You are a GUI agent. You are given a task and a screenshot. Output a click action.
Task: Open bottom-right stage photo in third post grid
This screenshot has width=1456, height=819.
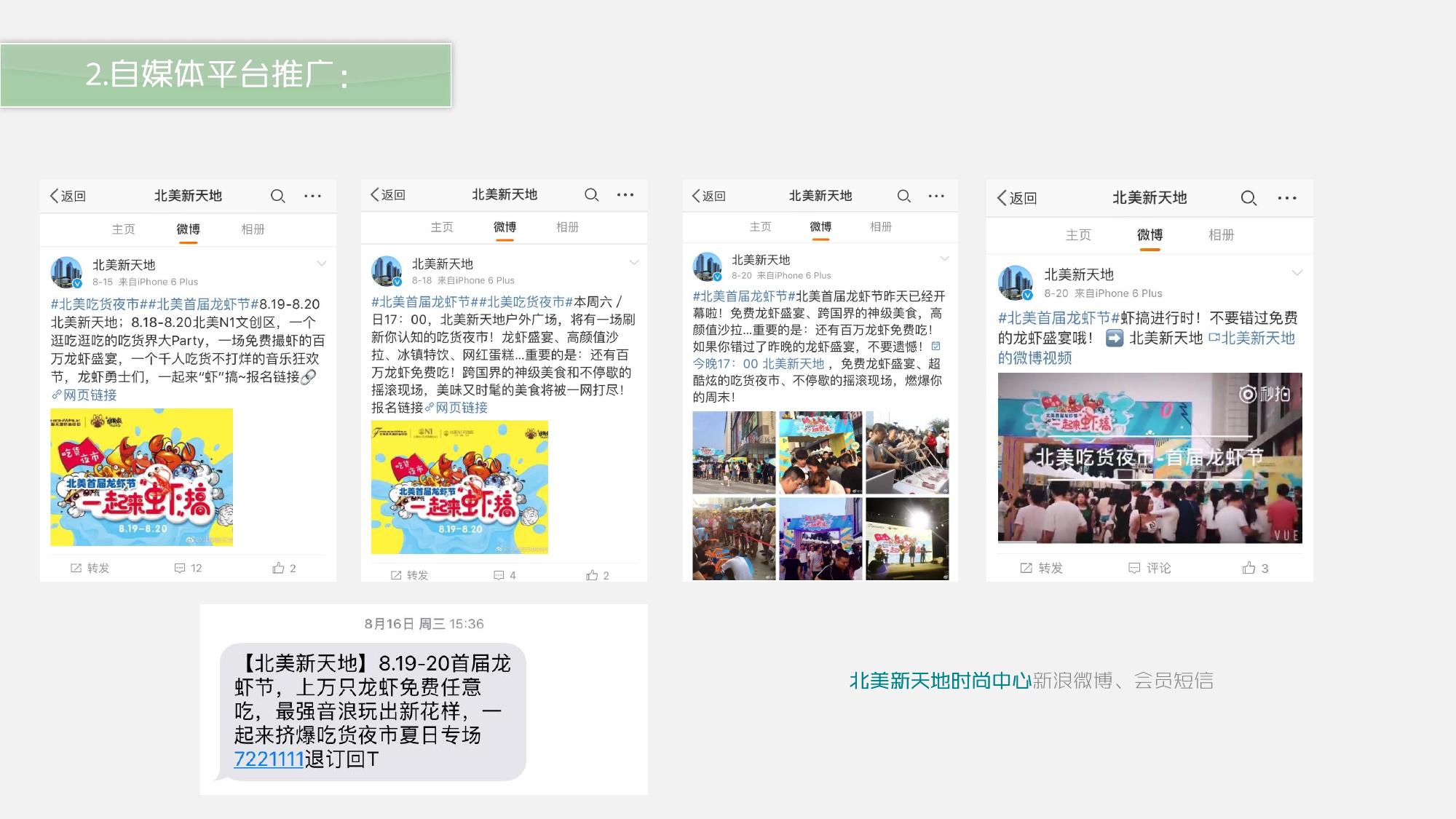[907, 539]
